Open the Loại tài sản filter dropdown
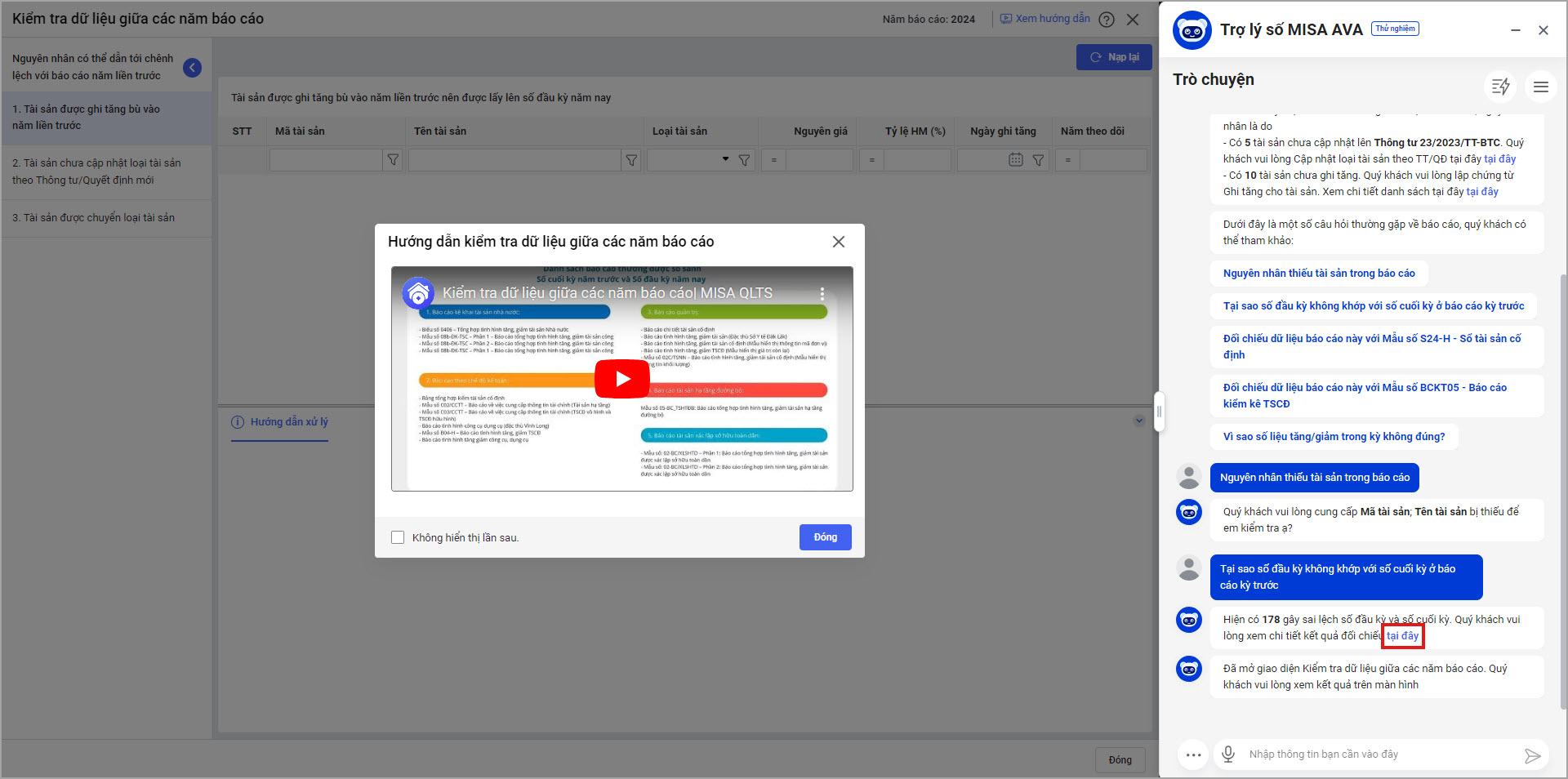 [x=725, y=160]
